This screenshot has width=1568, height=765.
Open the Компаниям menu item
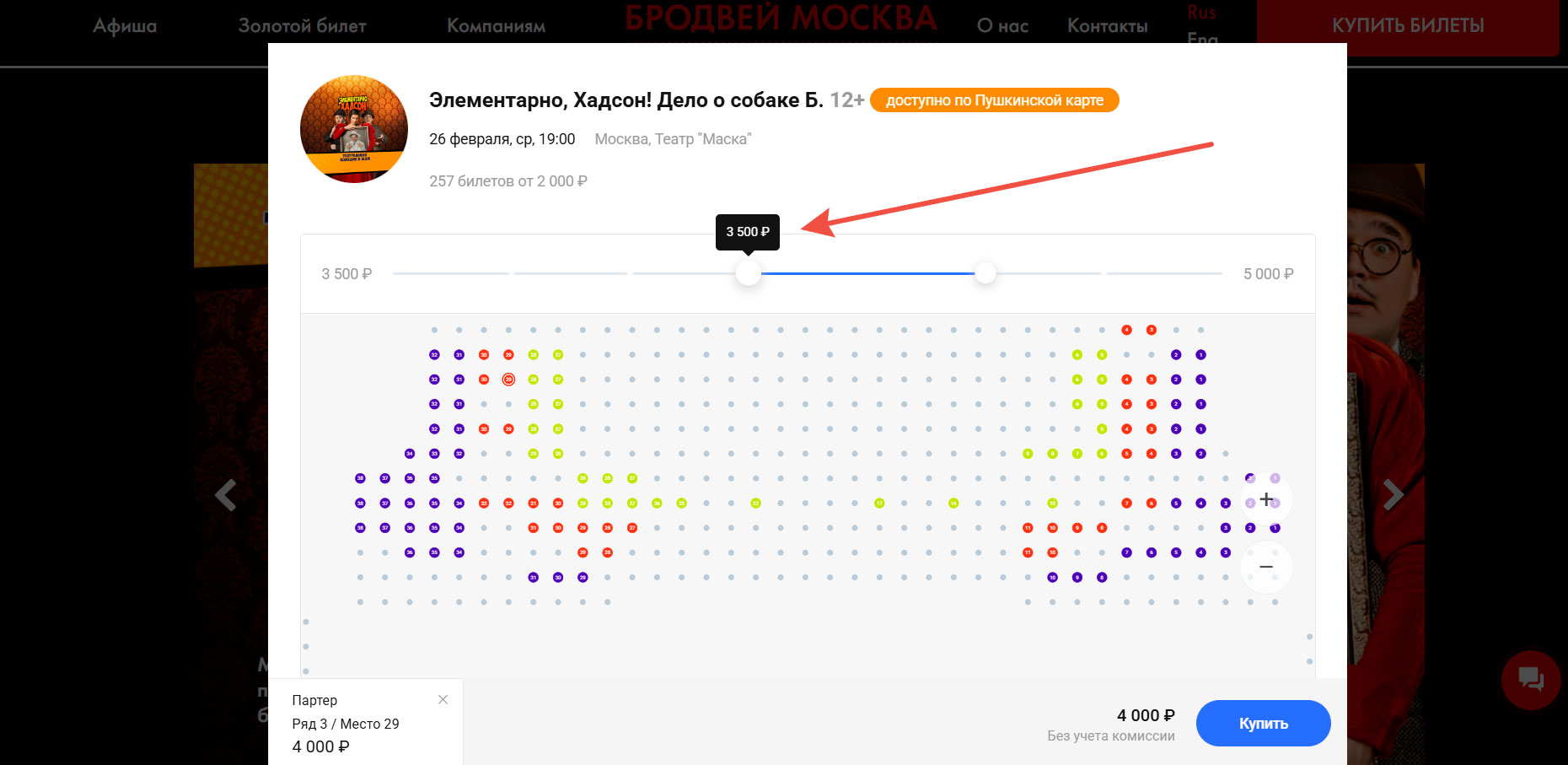click(496, 26)
